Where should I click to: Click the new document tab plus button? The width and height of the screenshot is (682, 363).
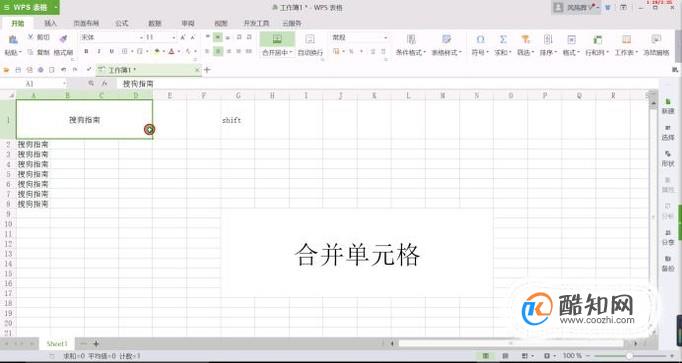207,70
